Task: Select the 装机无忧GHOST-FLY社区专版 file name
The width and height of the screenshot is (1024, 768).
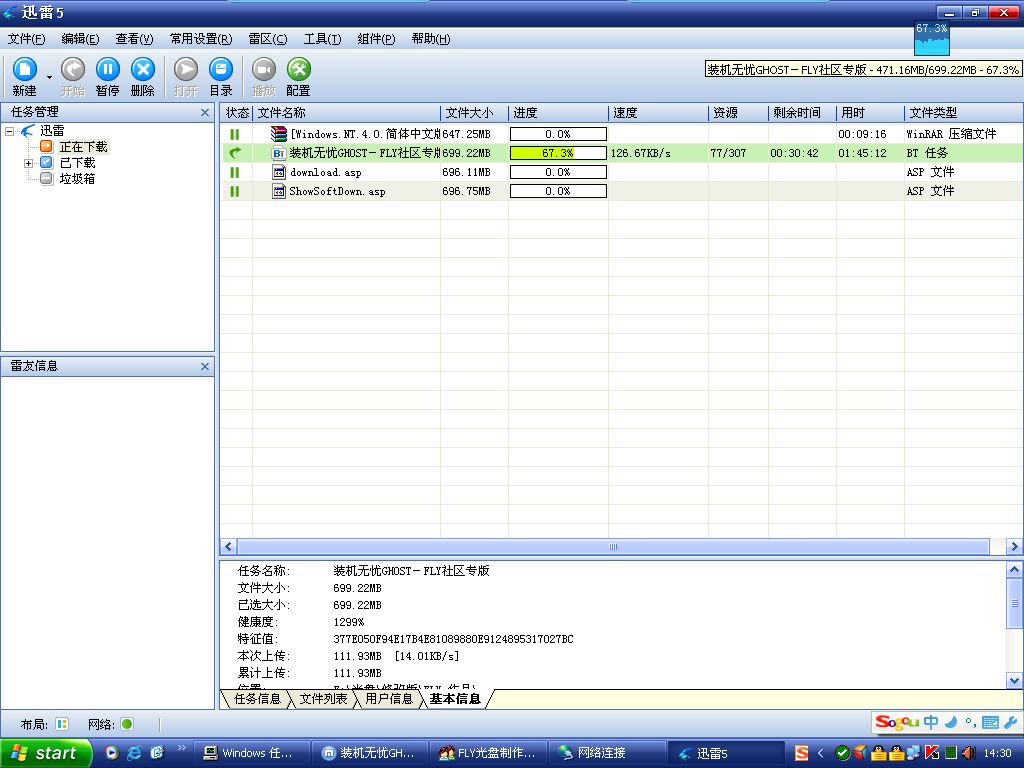Action: coord(364,153)
